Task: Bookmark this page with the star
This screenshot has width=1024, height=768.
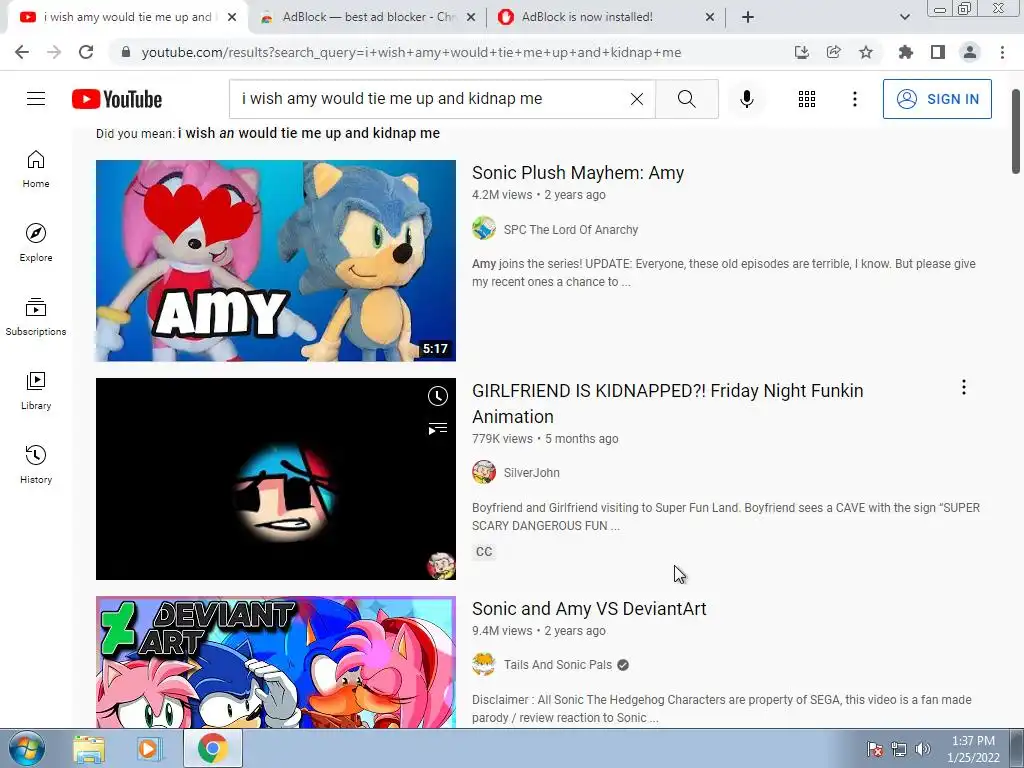Action: pos(865,52)
